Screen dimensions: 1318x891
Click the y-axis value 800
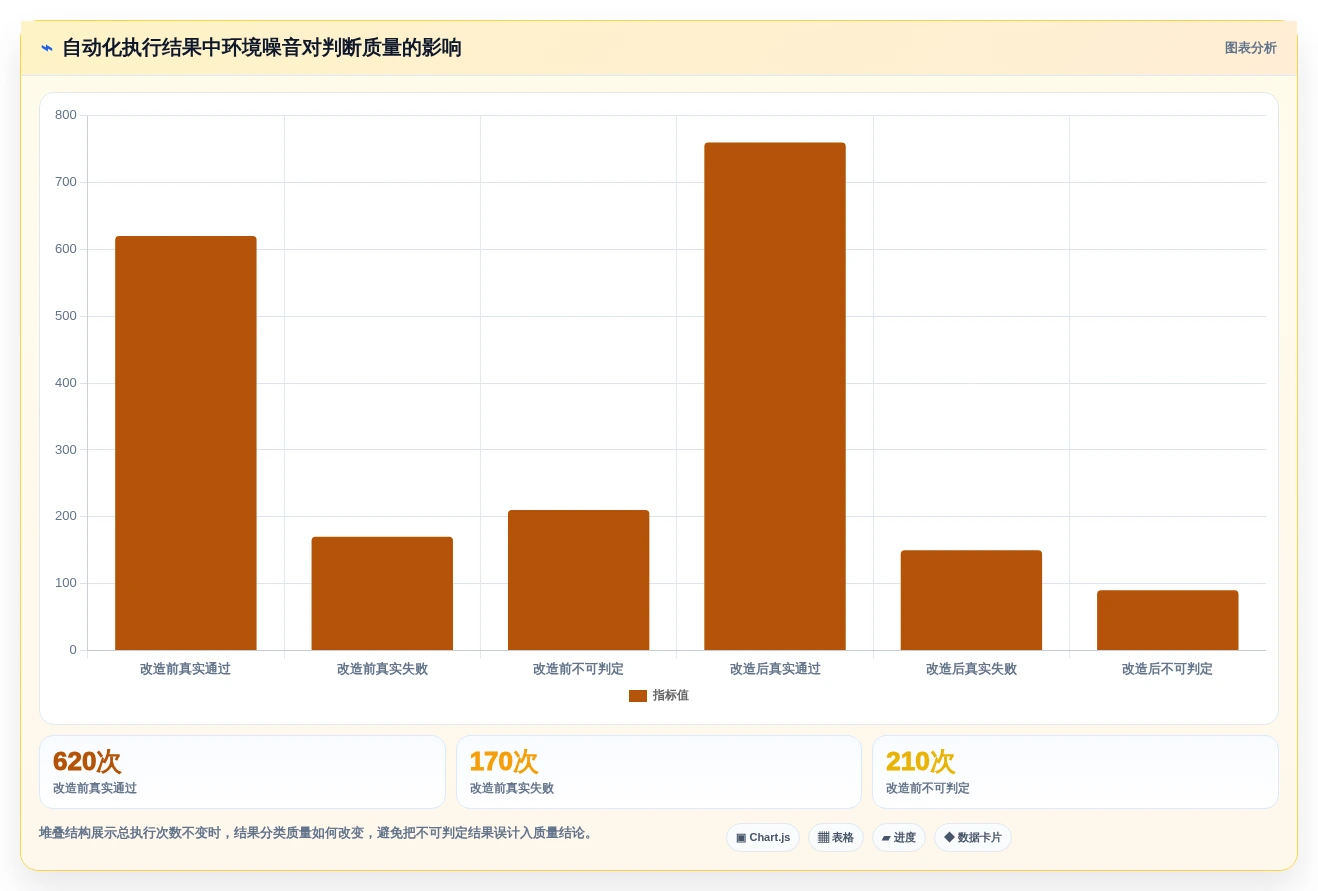66,115
